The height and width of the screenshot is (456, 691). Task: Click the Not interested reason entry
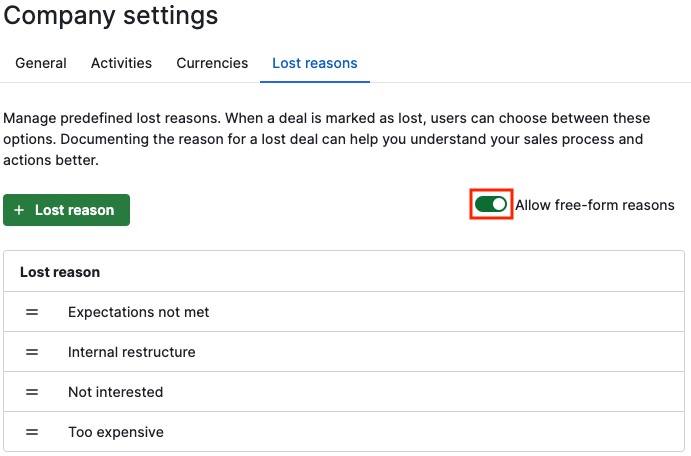[x=115, y=392]
